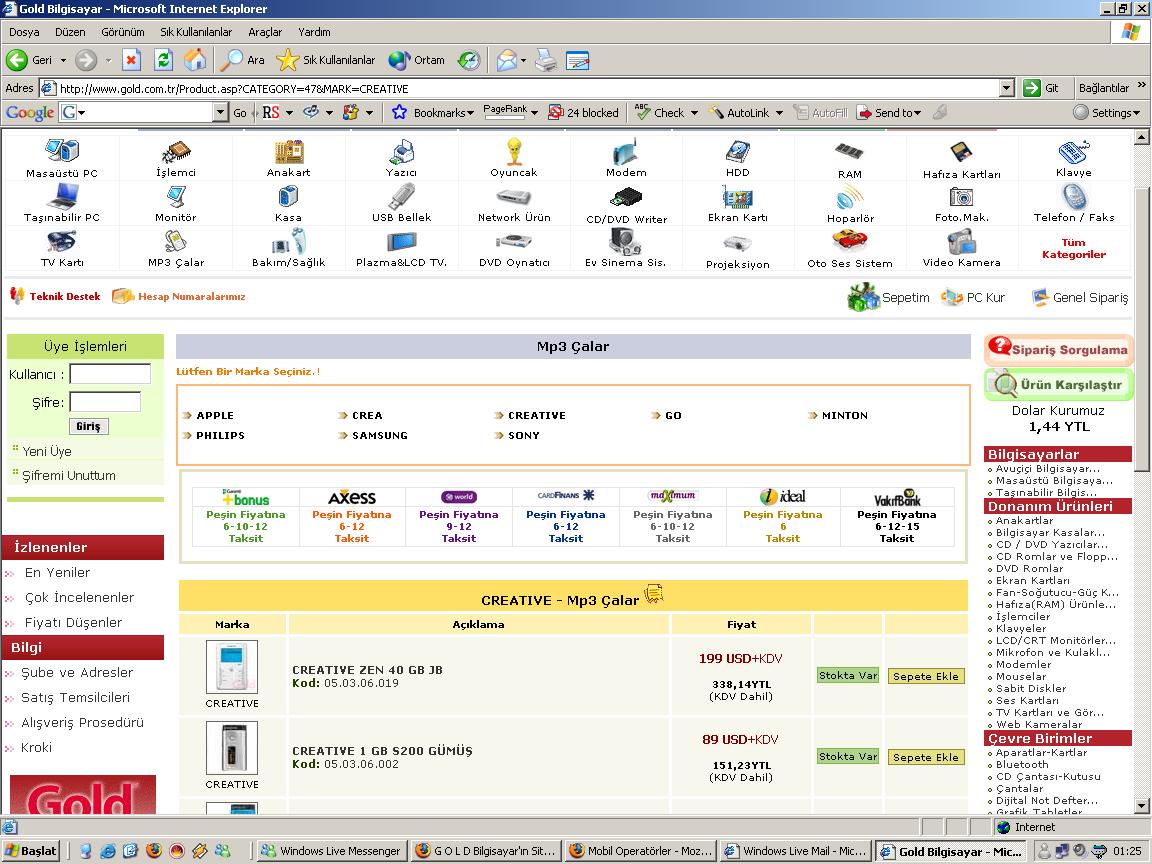Click the MP3 Çalar category icon

point(176,241)
